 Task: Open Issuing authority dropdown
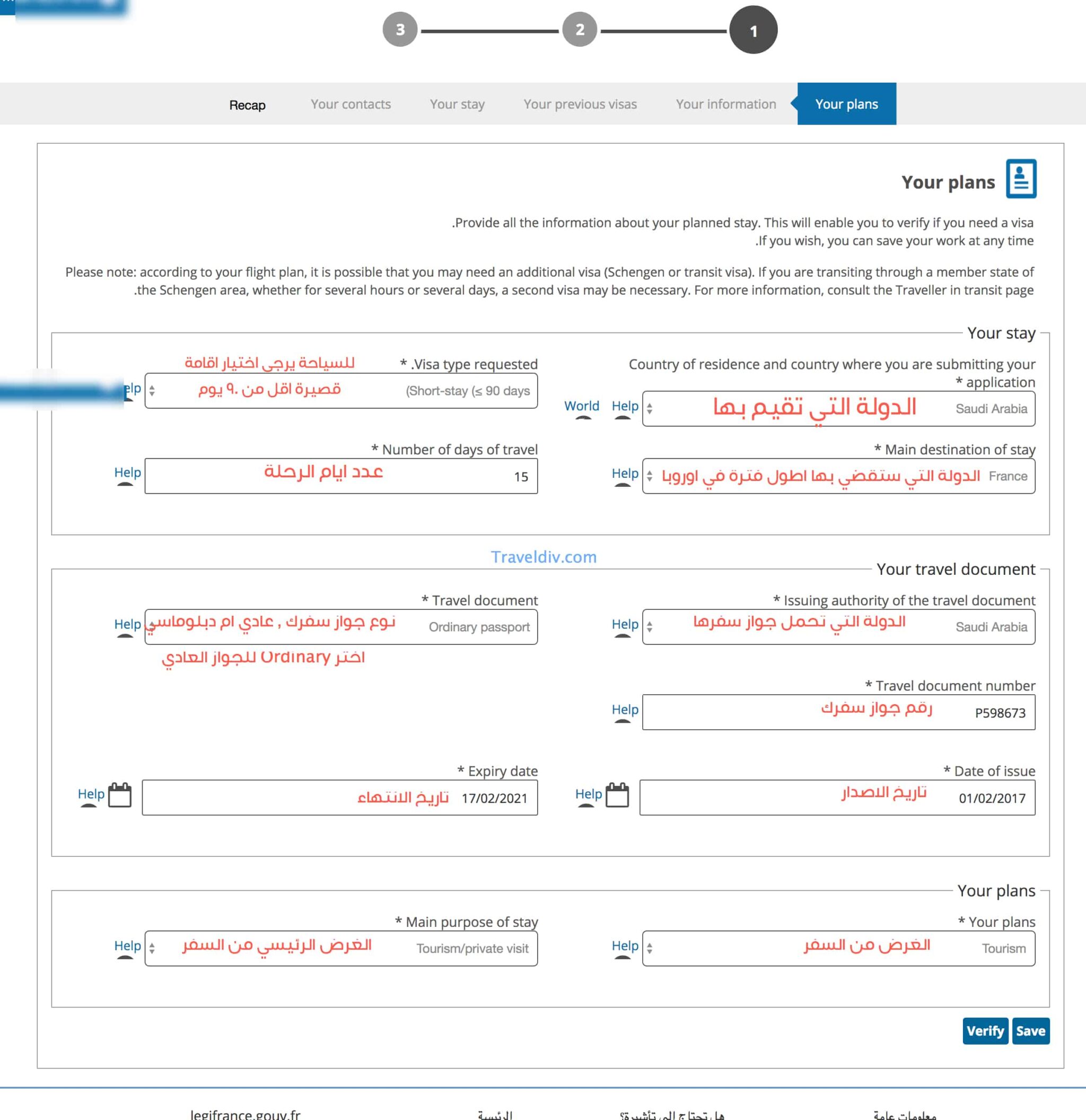pyautogui.click(x=839, y=627)
